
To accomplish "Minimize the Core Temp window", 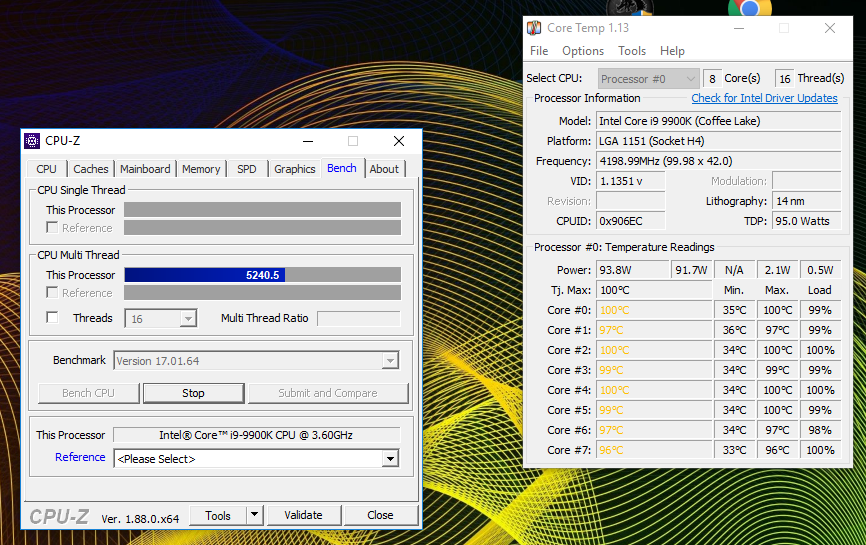I will click(x=739, y=28).
